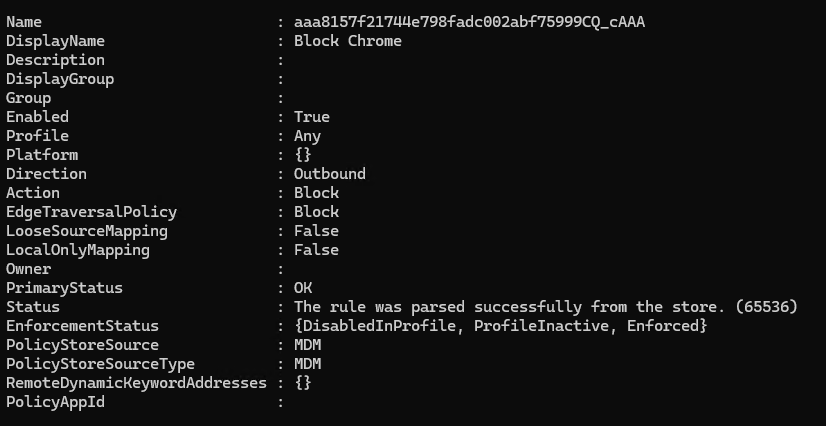Click the "Any" value for Profile
826x426 pixels.
click(307, 136)
